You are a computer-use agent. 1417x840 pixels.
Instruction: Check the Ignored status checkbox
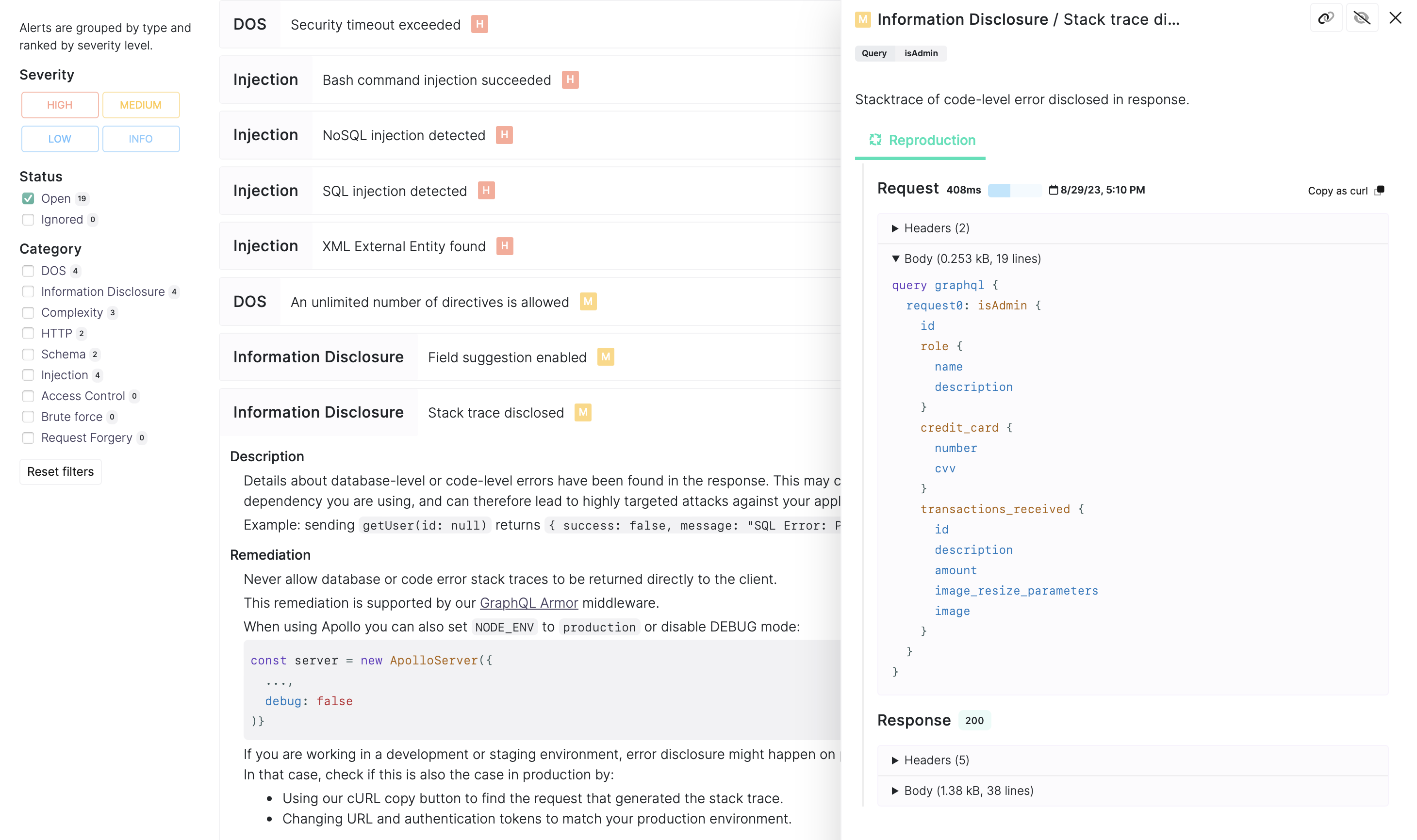click(x=28, y=220)
